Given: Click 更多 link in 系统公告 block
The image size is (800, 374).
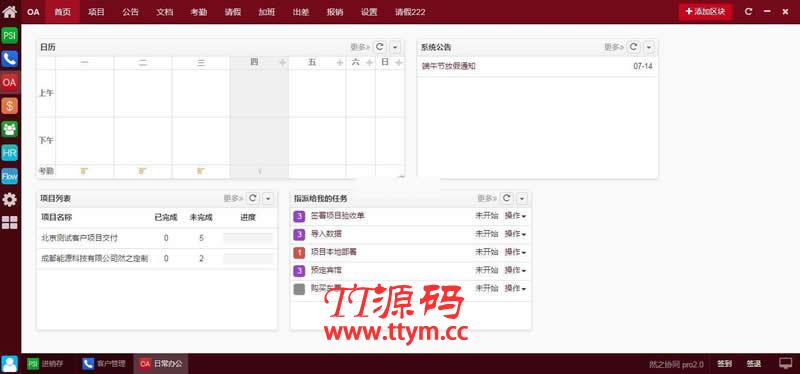Looking at the screenshot, I should click(x=614, y=47).
